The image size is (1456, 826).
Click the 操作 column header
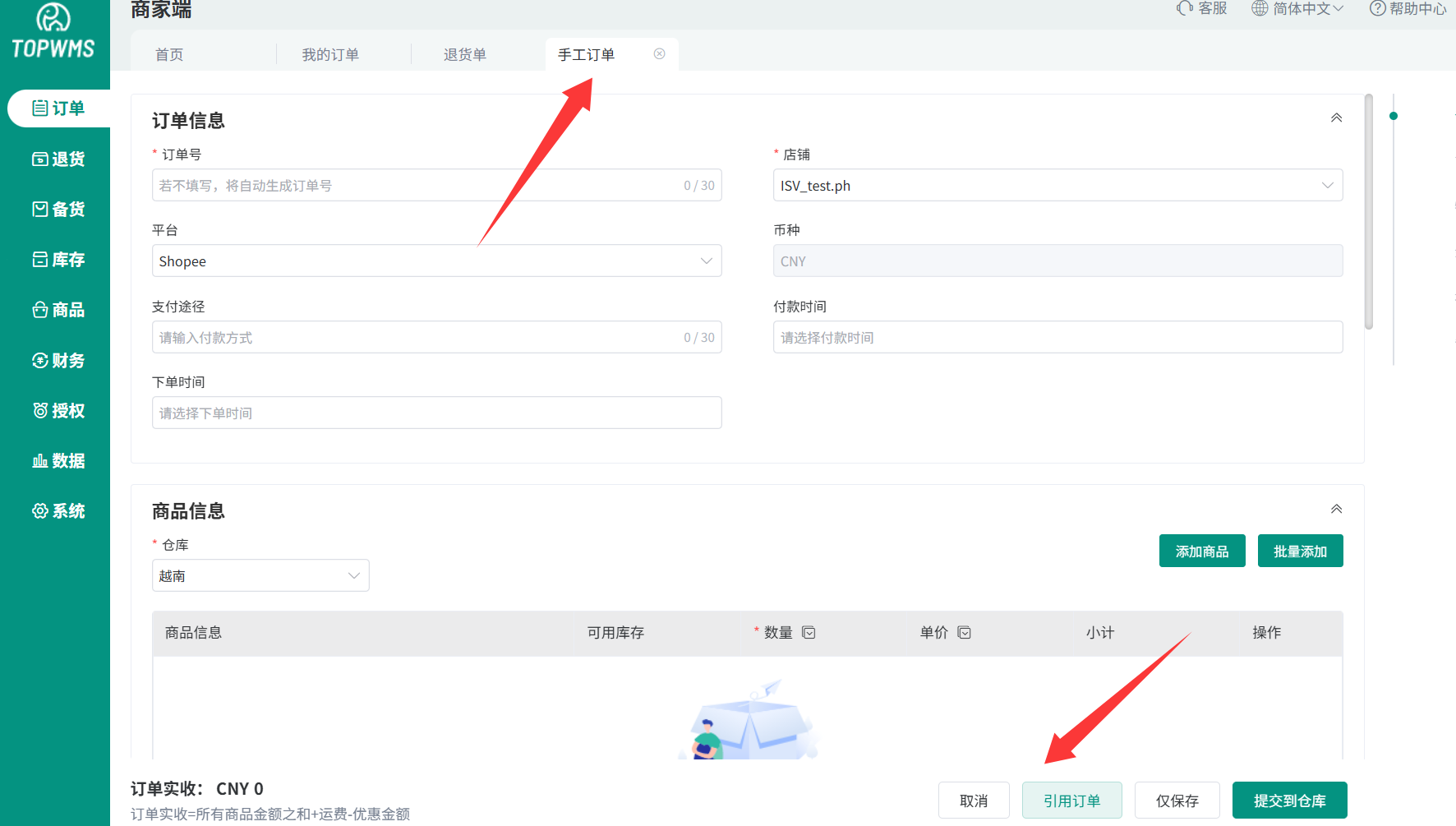1267,632
